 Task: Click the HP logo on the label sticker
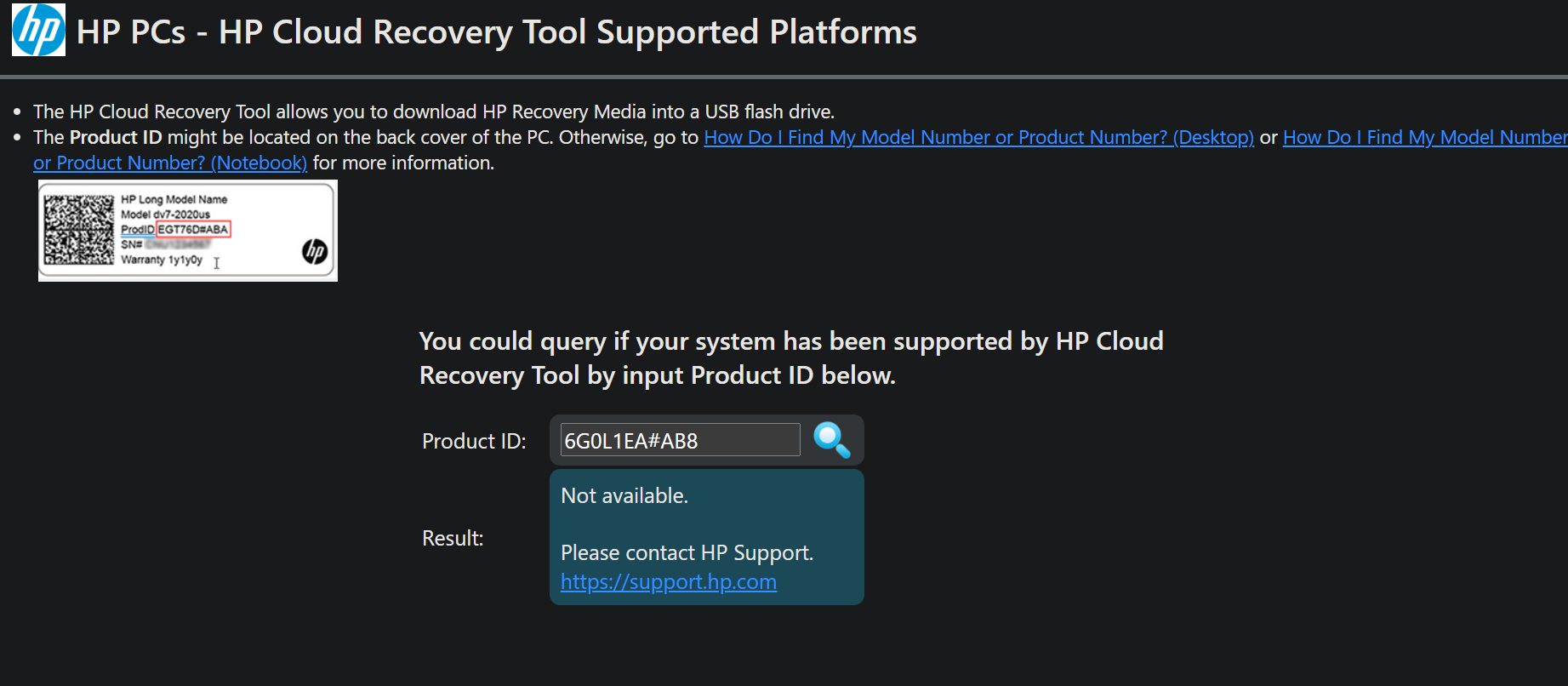(315, 251)
